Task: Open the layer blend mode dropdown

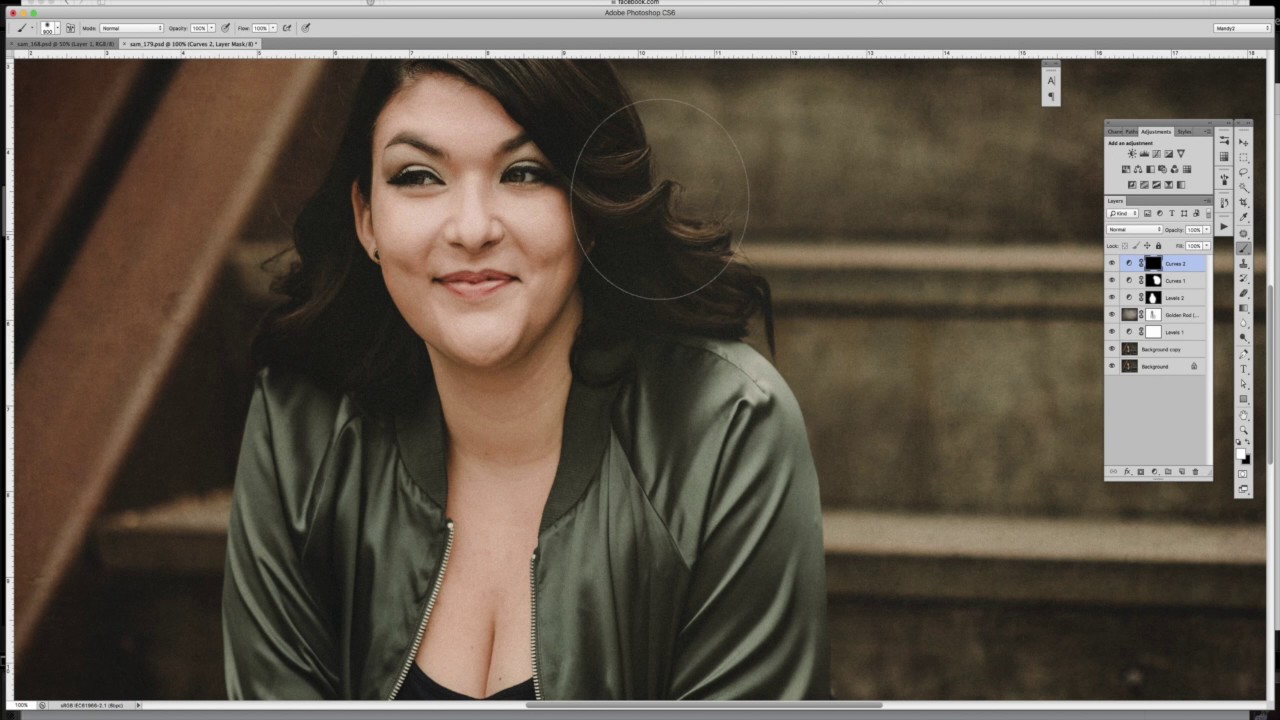Action: point(1135,230)
